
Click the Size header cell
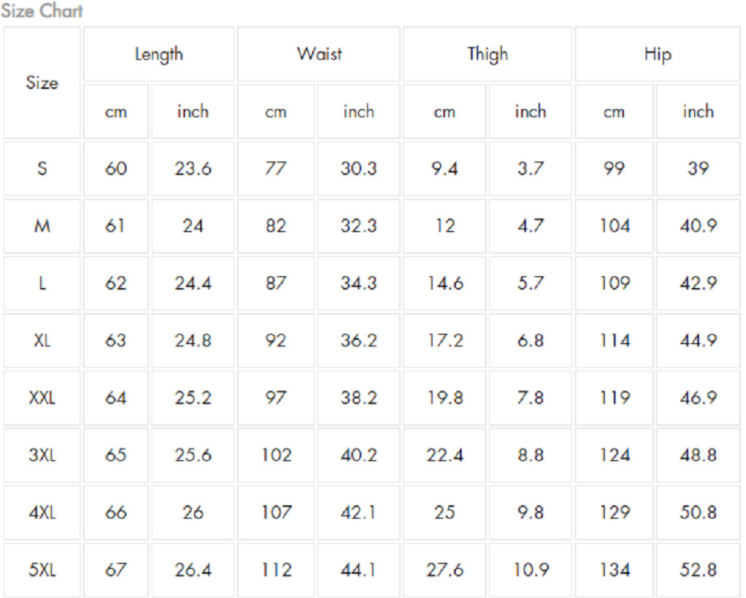click(x=42, y=83)
